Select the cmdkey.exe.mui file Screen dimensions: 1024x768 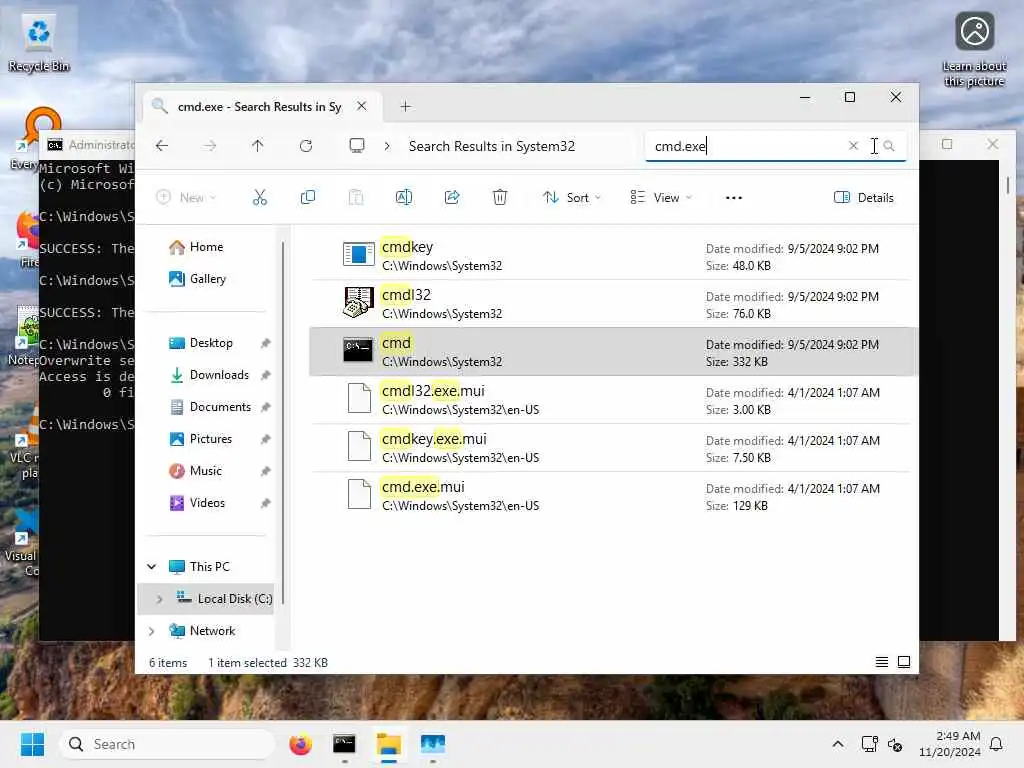tap(611, 448)
